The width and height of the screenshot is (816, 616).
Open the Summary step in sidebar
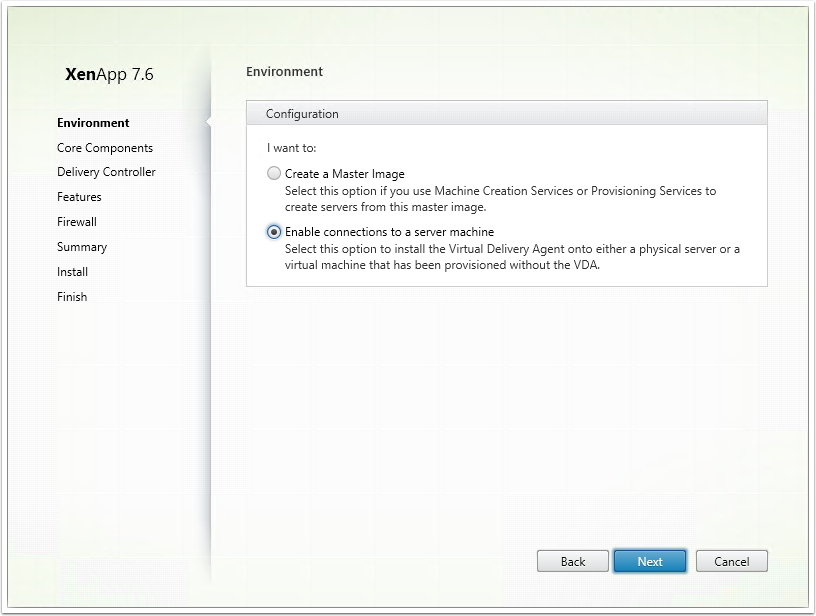coord(82,247)
